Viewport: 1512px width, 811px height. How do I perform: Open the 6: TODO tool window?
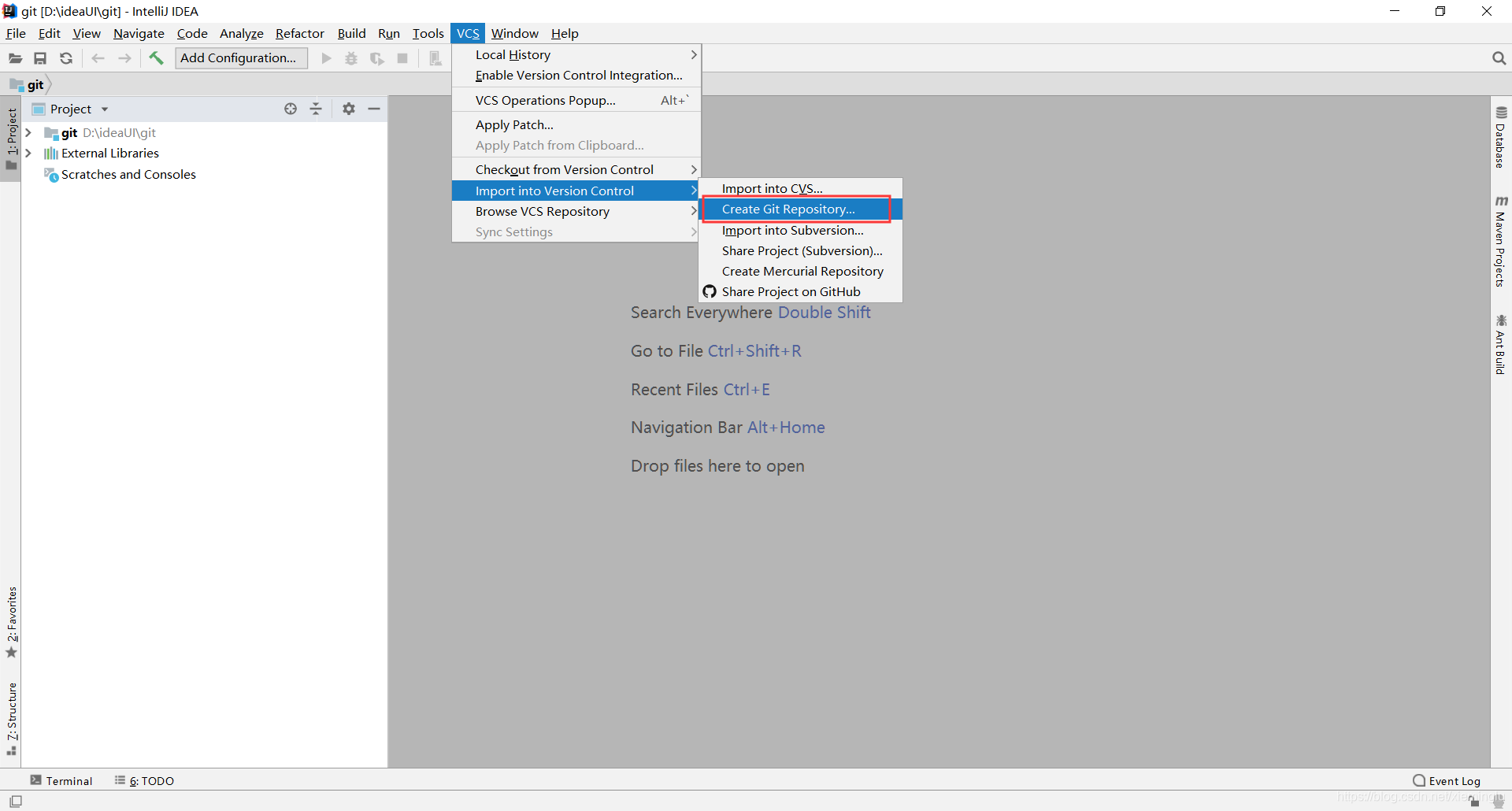point(144,780)
